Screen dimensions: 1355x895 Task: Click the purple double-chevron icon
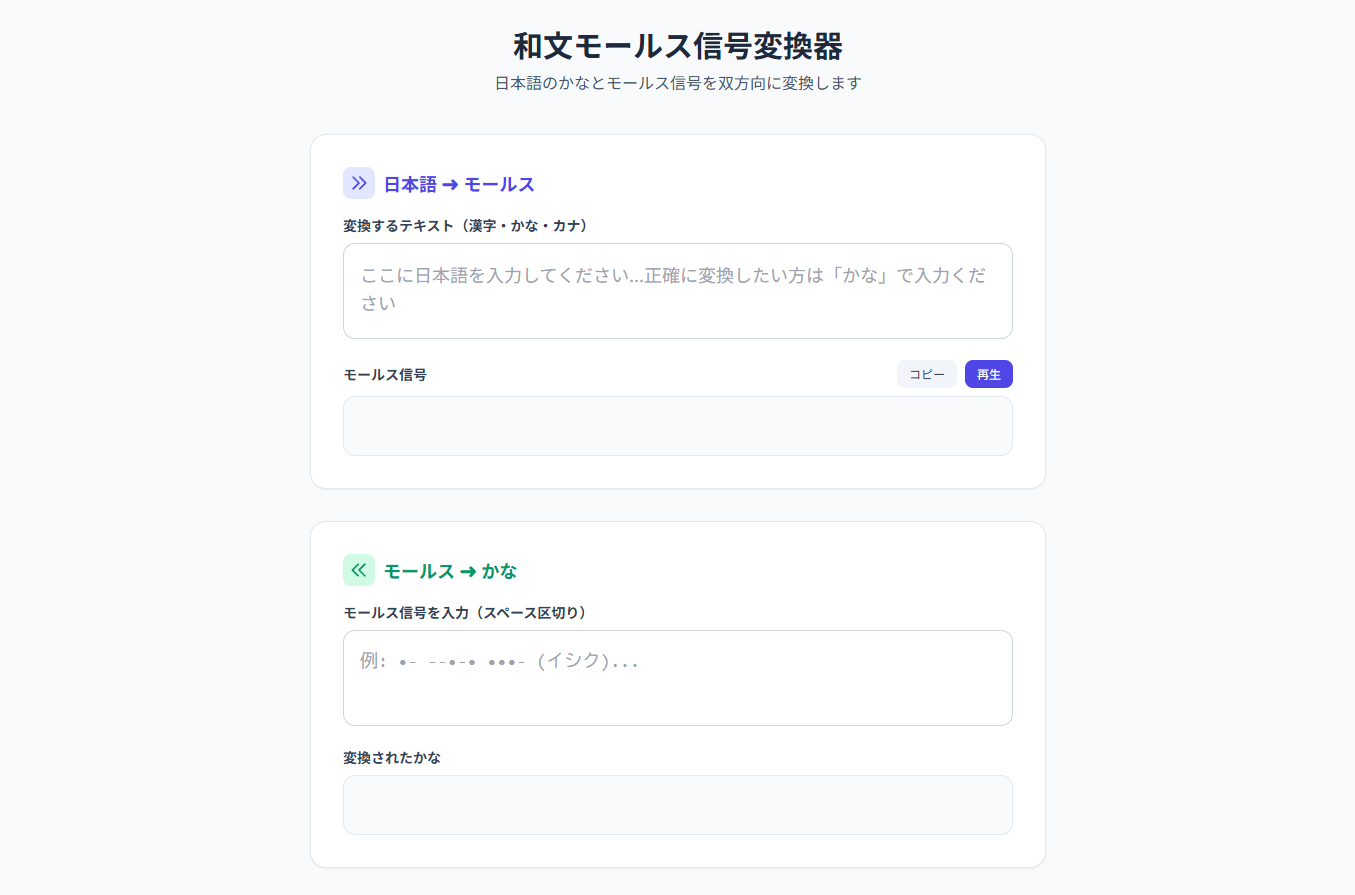(x=359, y=183)
